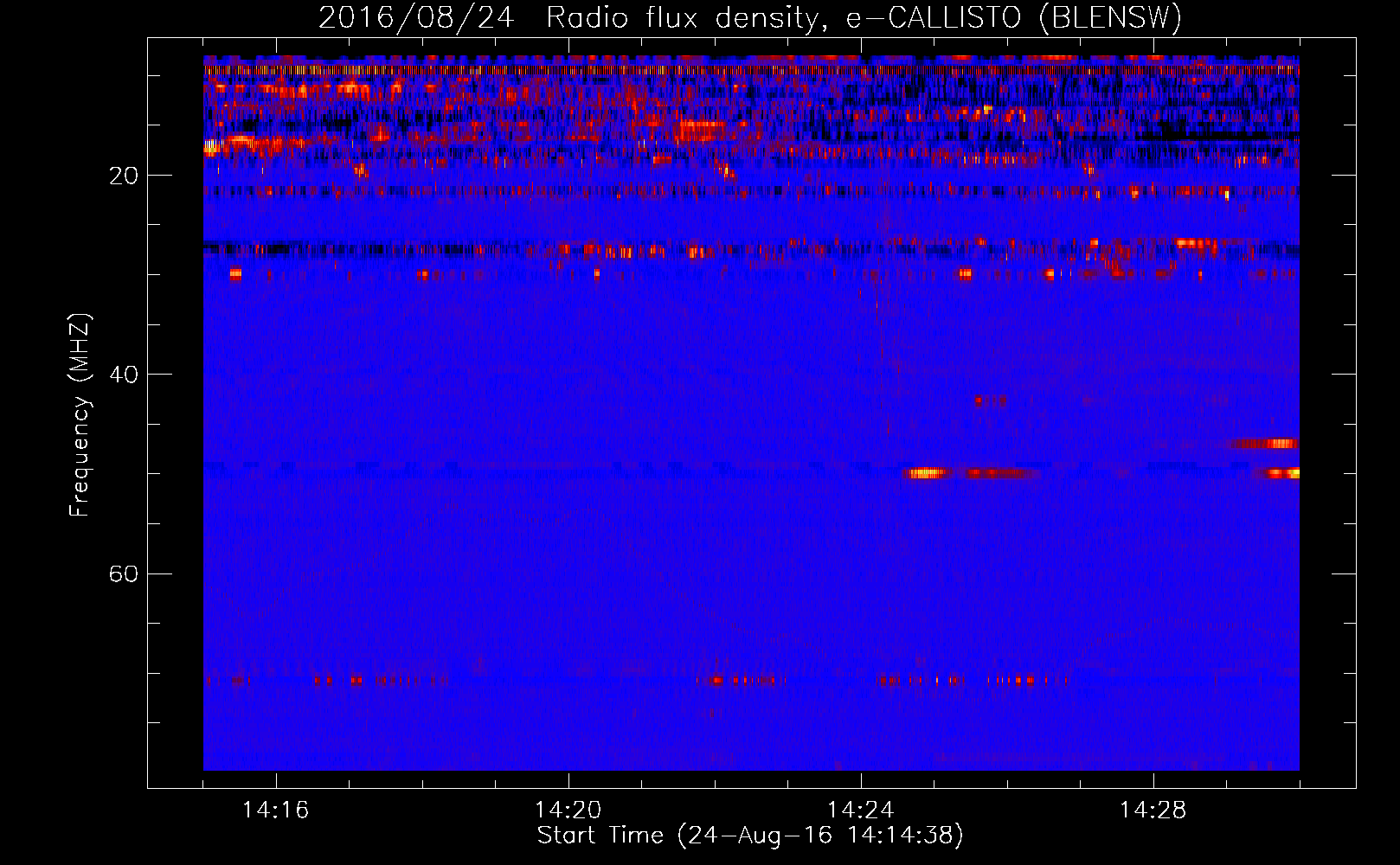Click the 60 MHz frequency tick label
The width and height of the screenshot is (1400, 865).
(x=124, y=573)
